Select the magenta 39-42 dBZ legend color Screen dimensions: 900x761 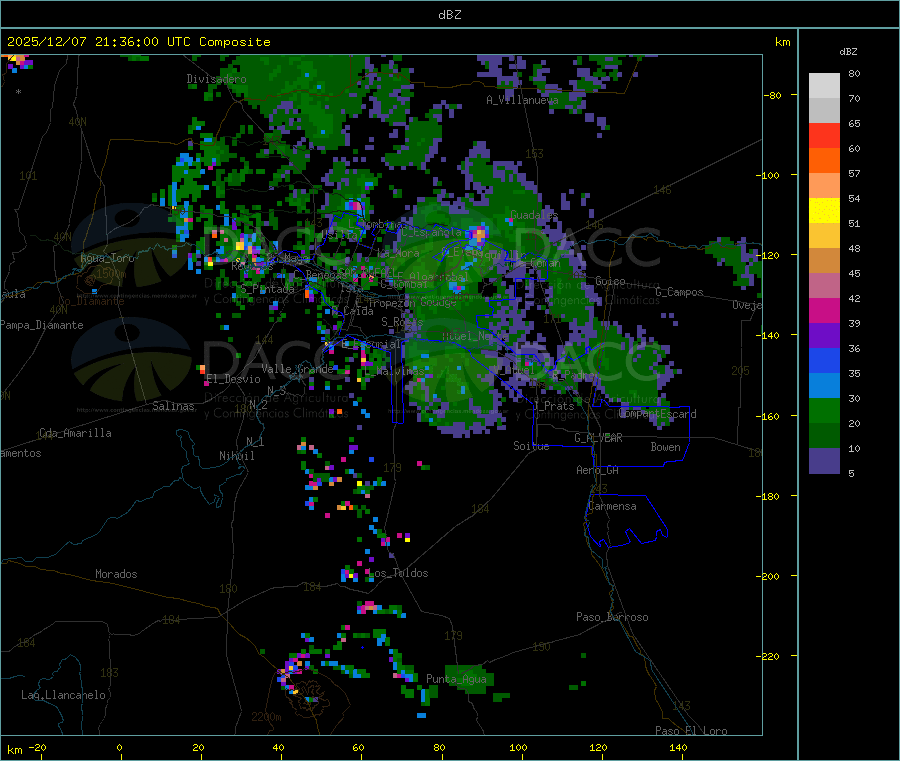[x=824, y=310]
